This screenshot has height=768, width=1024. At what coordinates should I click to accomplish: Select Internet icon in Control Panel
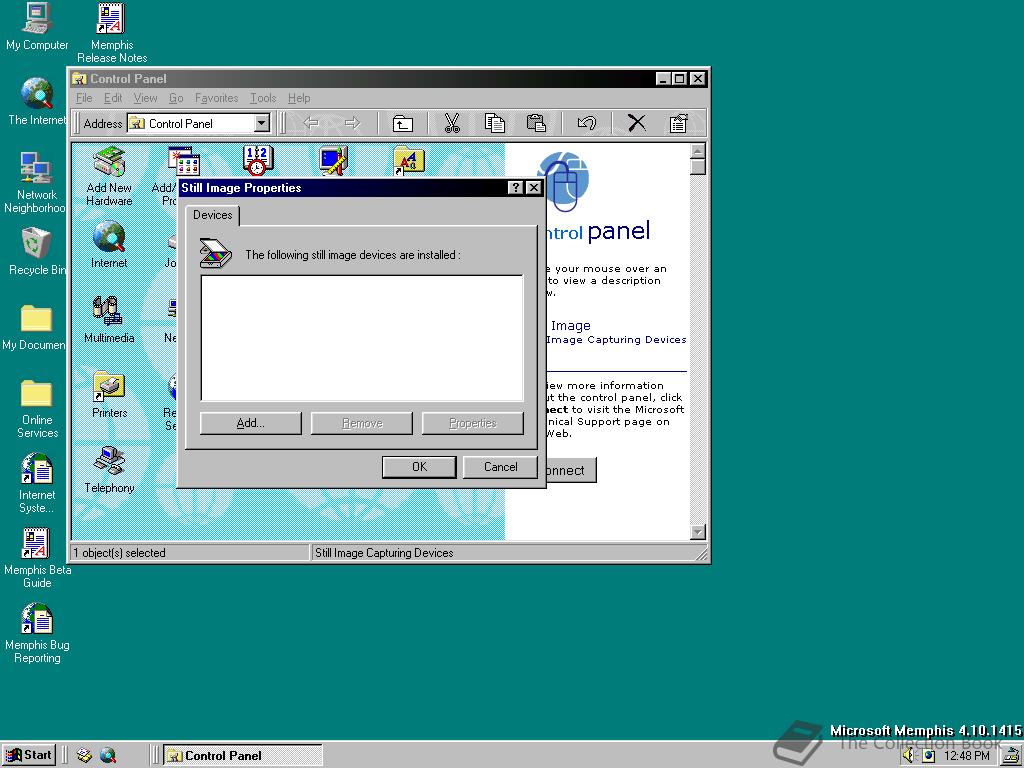click(109, 245)
